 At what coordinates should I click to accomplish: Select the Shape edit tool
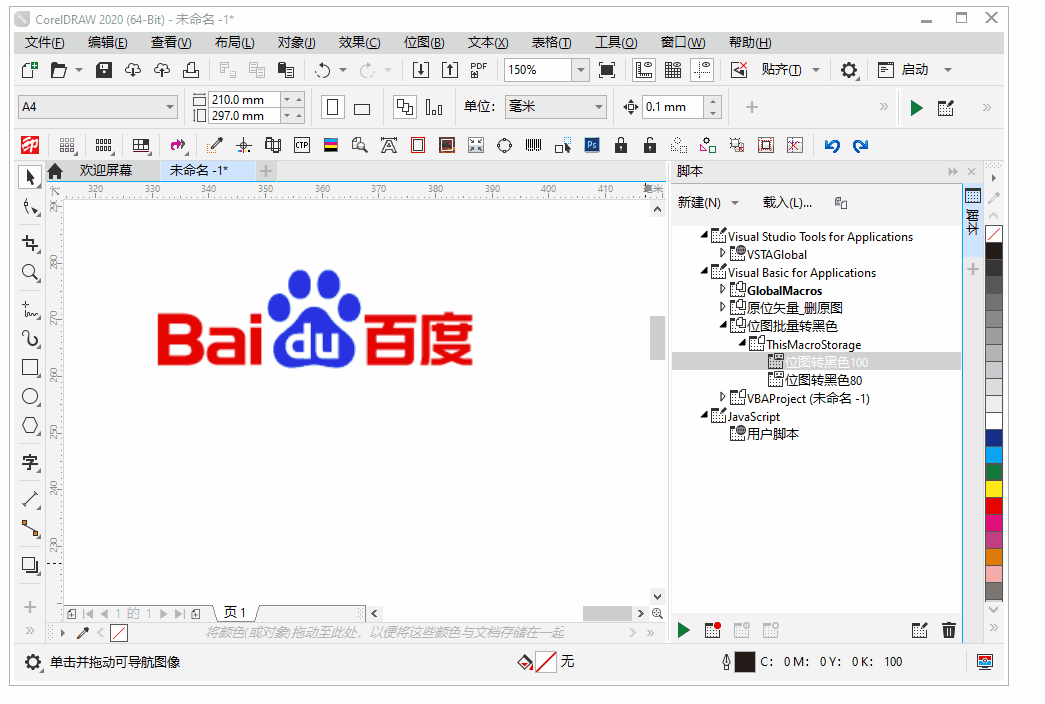[x=30, y=207]
